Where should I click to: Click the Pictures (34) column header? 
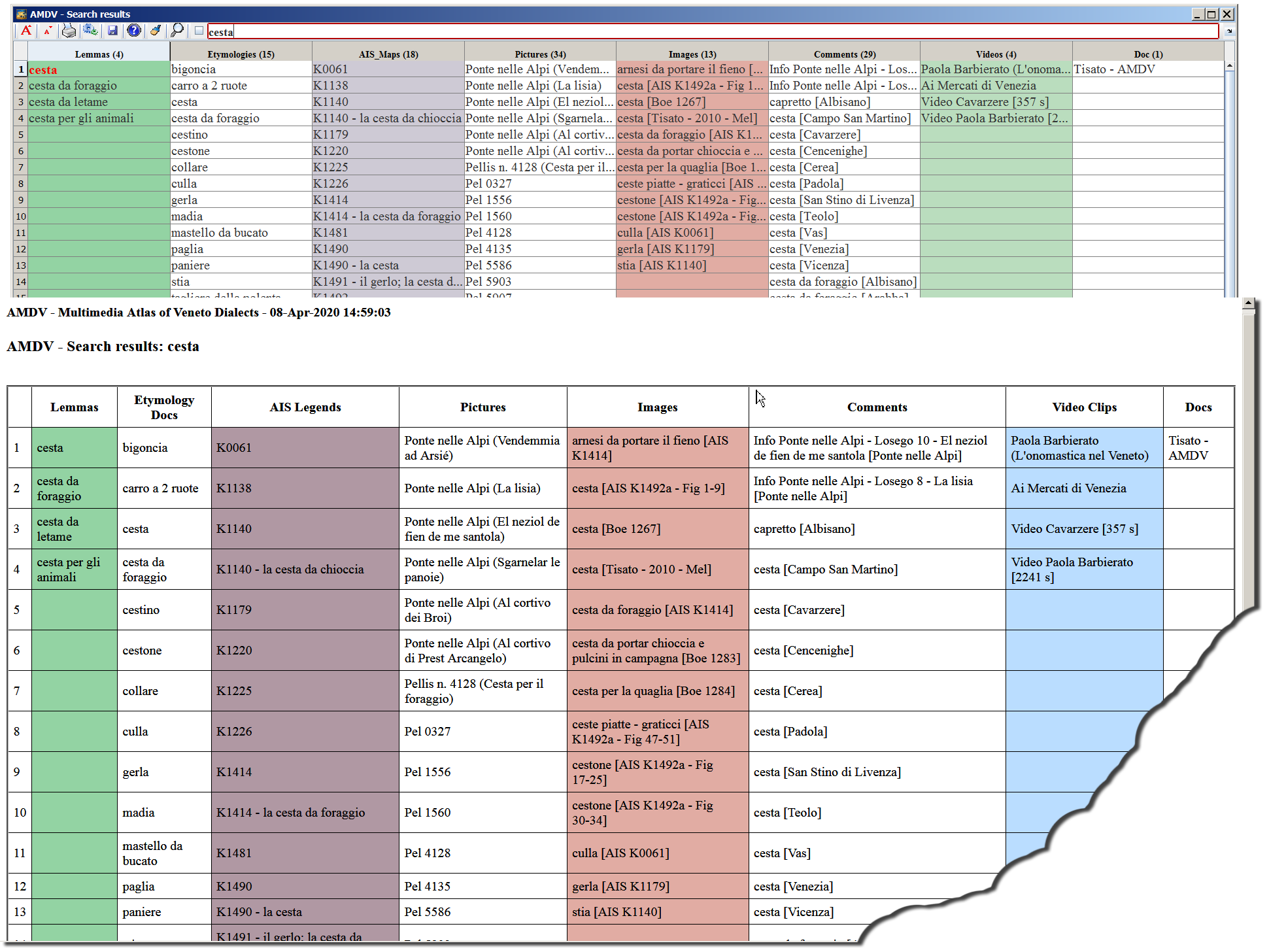tap(540, 54)
